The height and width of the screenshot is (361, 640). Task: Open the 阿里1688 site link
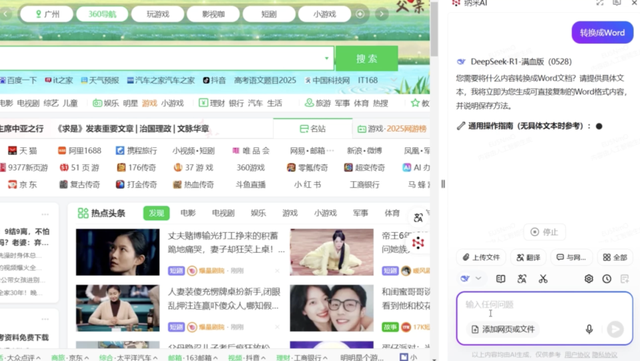coord(80,151)
